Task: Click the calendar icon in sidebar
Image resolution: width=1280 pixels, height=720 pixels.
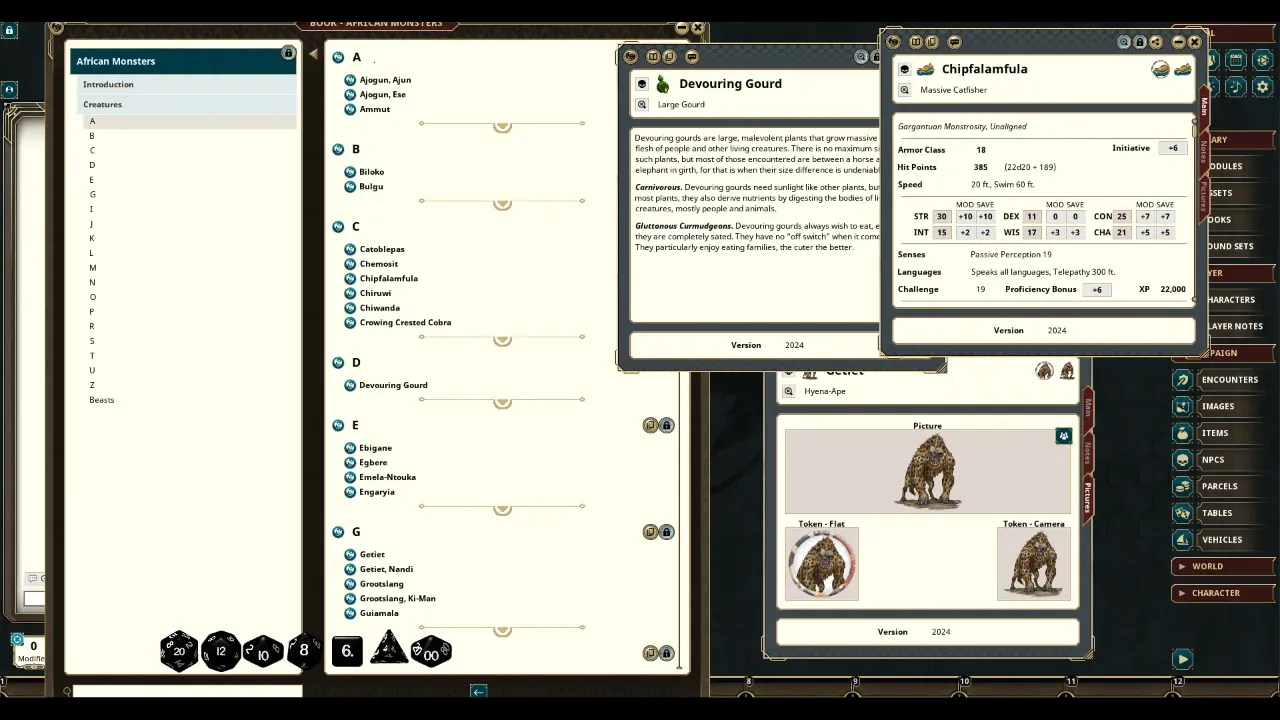Action: click(1237, 60)
